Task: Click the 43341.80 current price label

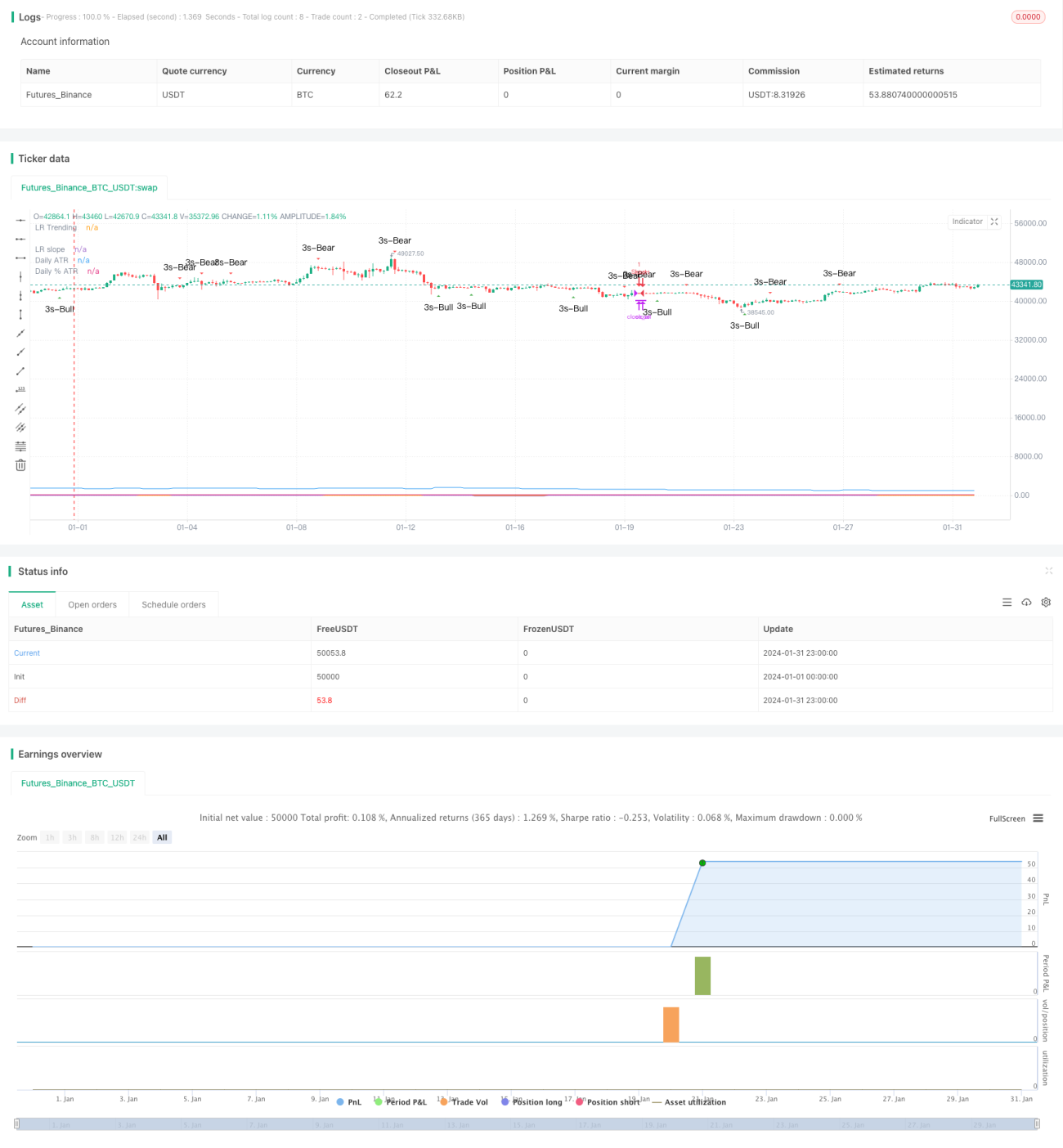Action: point(1026,285)
